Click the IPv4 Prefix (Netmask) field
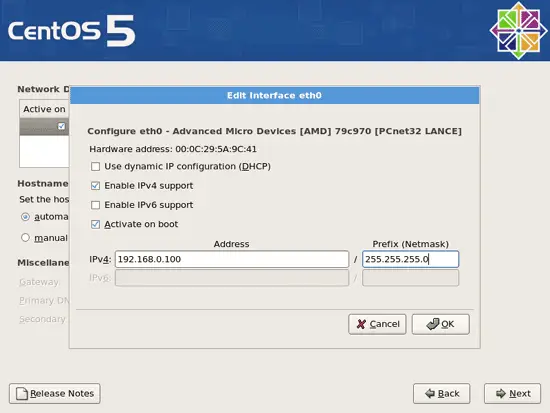This screenshot has height=413, width=550. 410,259
